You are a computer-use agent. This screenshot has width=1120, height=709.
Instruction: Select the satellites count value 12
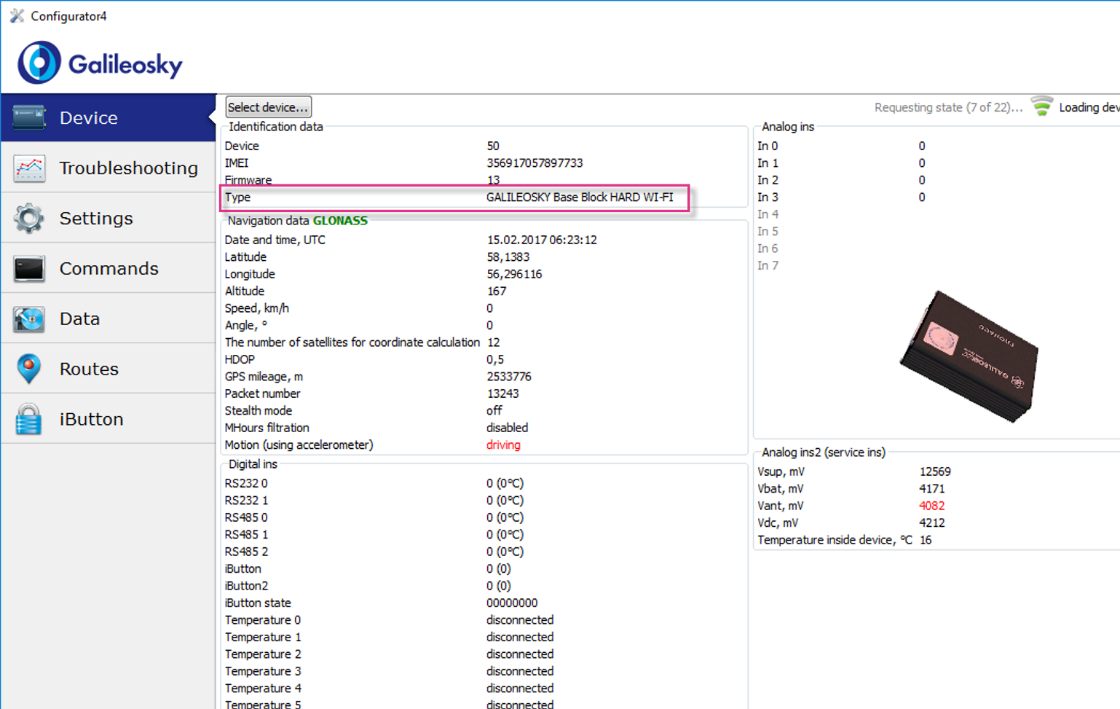494,342
